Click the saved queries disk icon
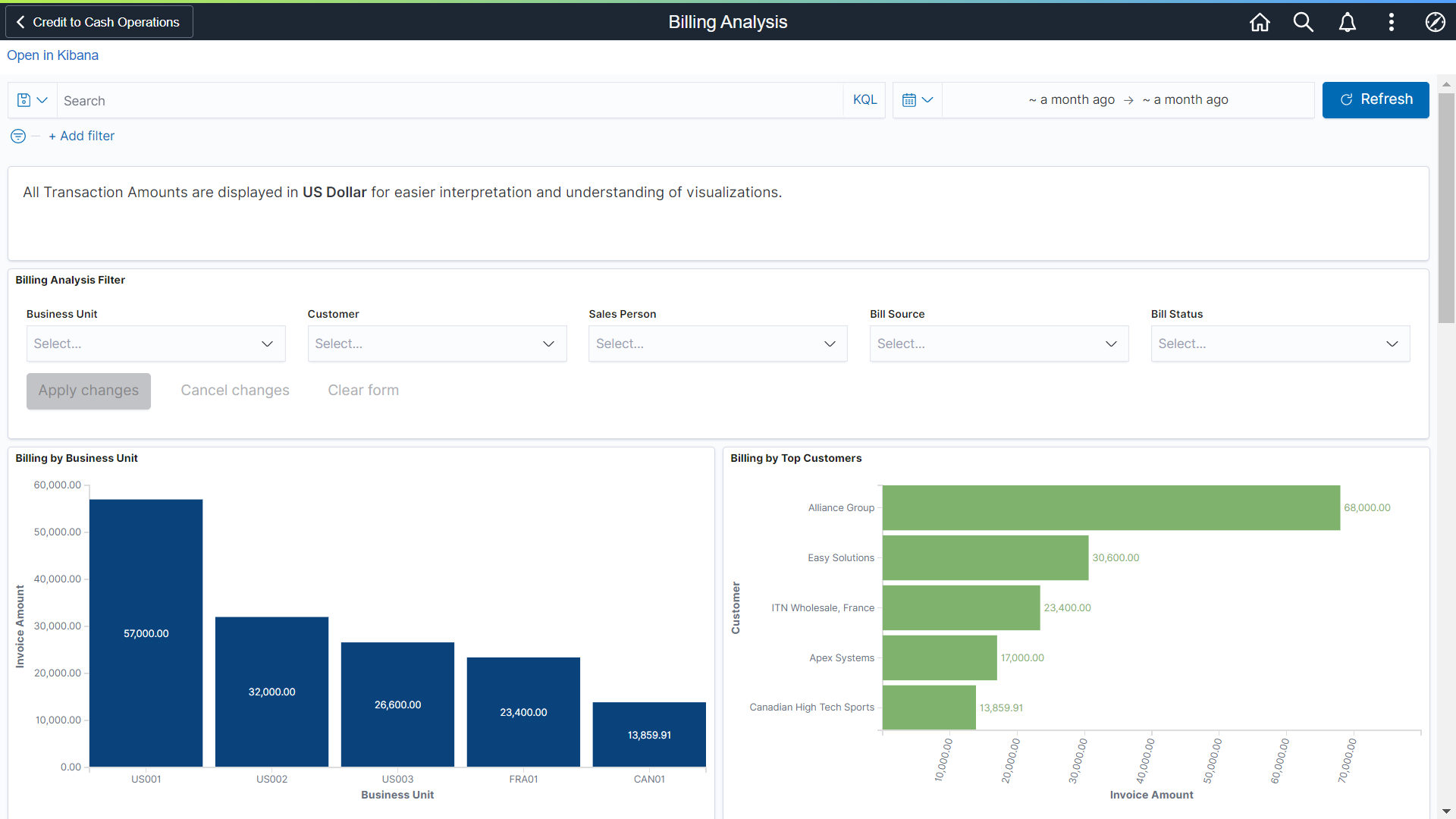1456x819 pixels. coord(24,99)
